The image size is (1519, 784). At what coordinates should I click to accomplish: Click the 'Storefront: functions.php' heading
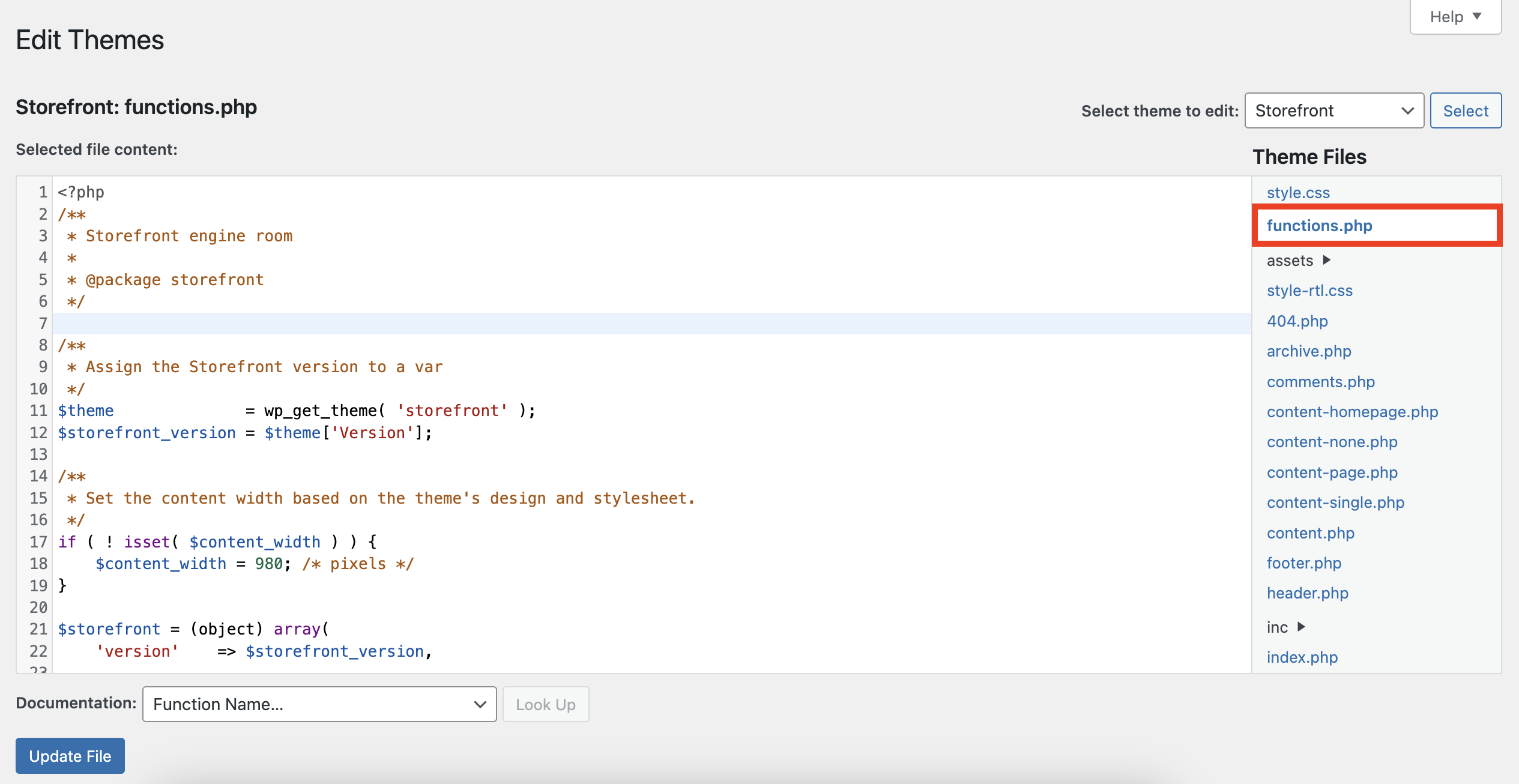tap(136, 107)
